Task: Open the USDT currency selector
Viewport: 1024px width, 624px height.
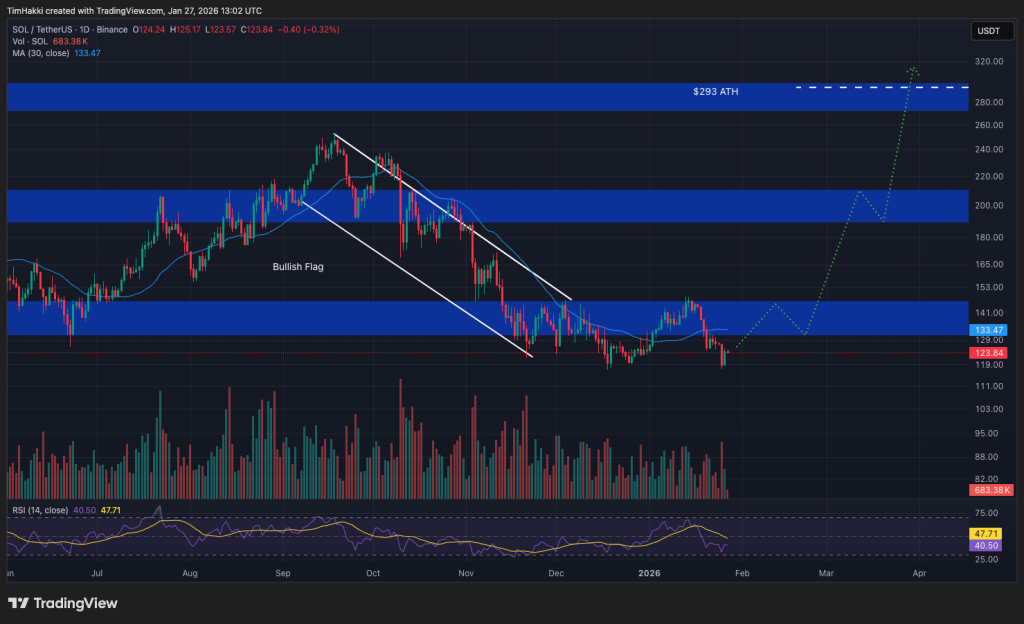Action: point(990,31)
